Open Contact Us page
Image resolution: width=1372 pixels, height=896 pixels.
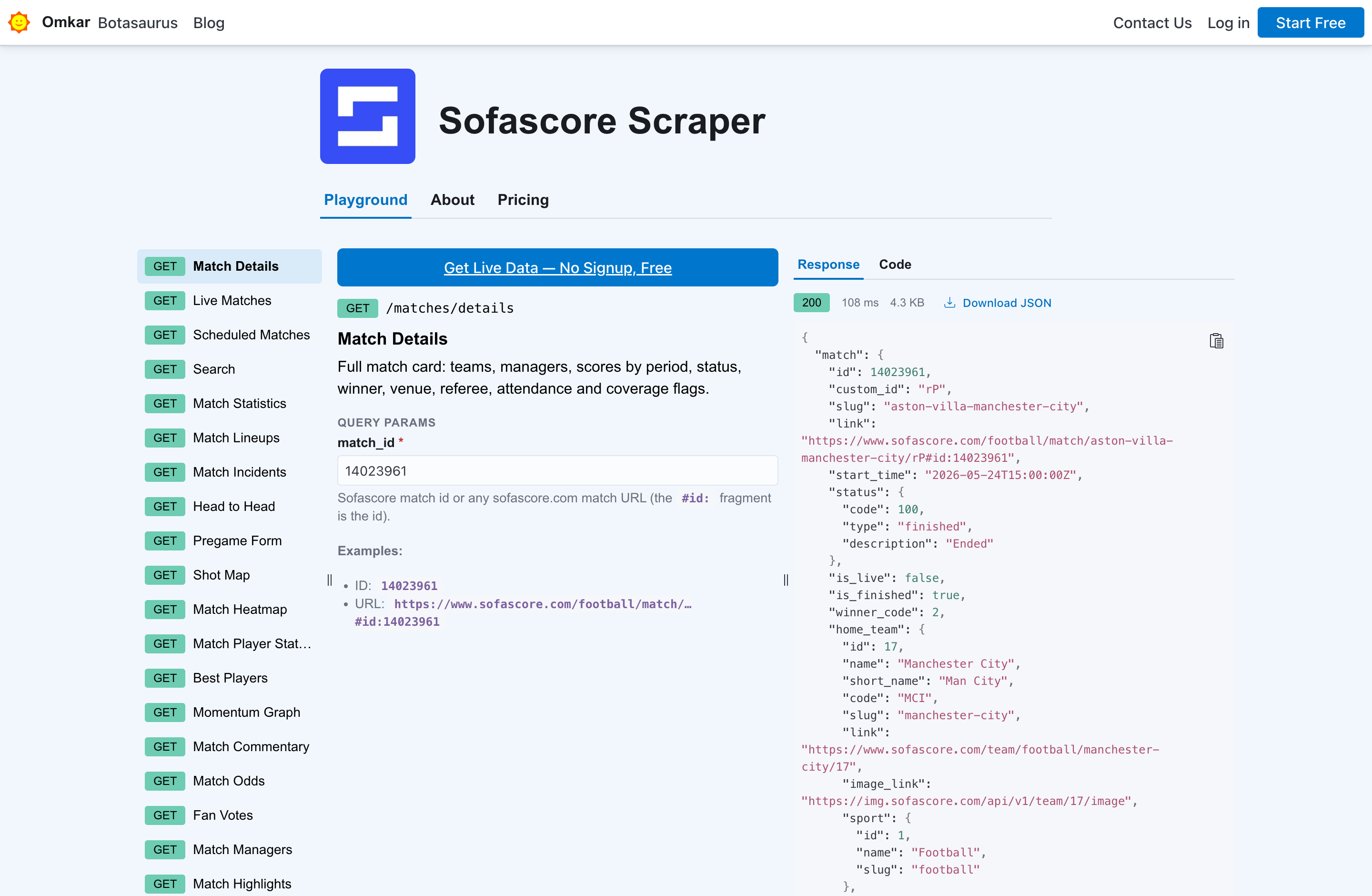[1152, 22]
